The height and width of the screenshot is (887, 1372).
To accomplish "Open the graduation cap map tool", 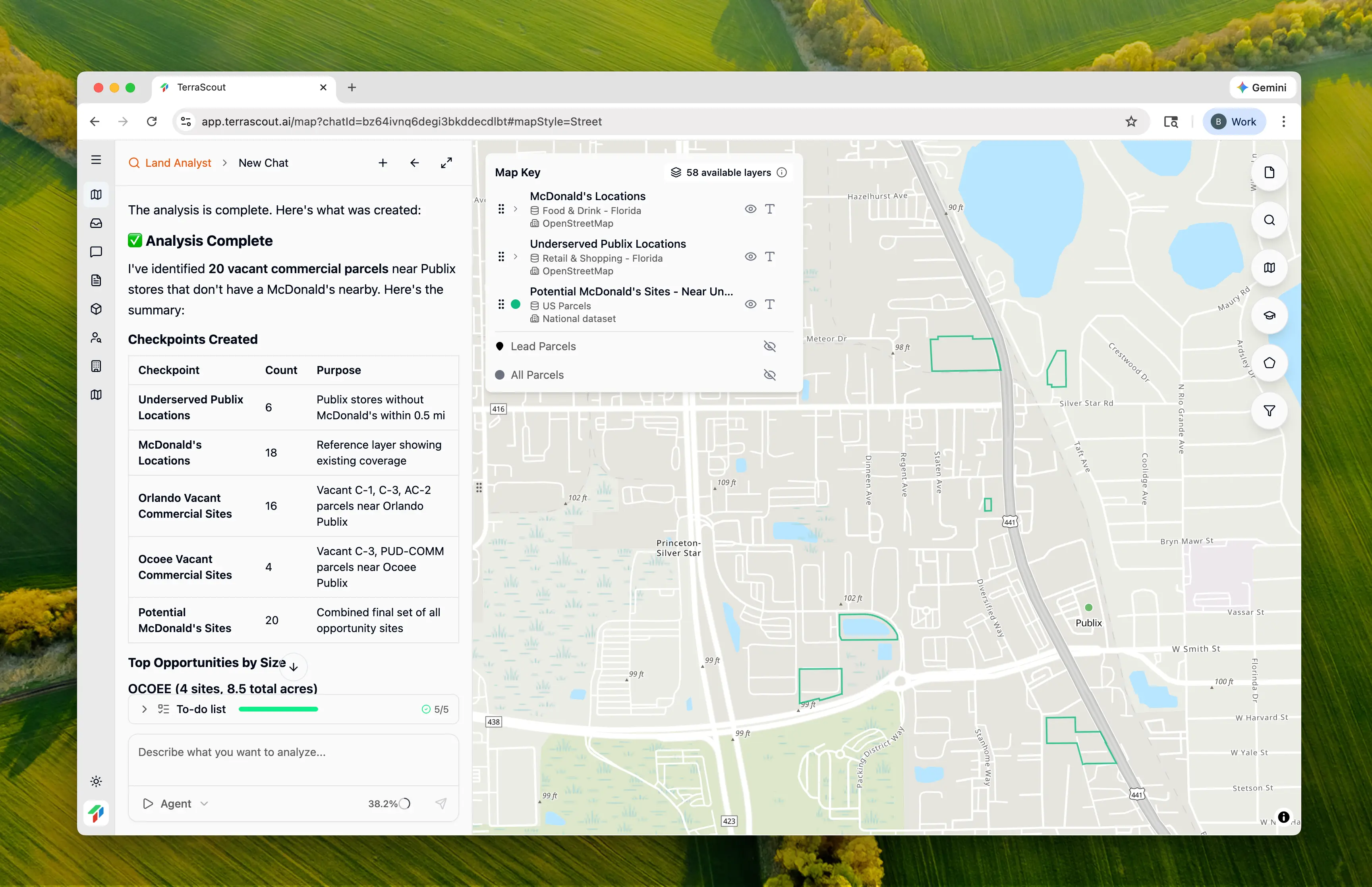I will coord(1269,315).
